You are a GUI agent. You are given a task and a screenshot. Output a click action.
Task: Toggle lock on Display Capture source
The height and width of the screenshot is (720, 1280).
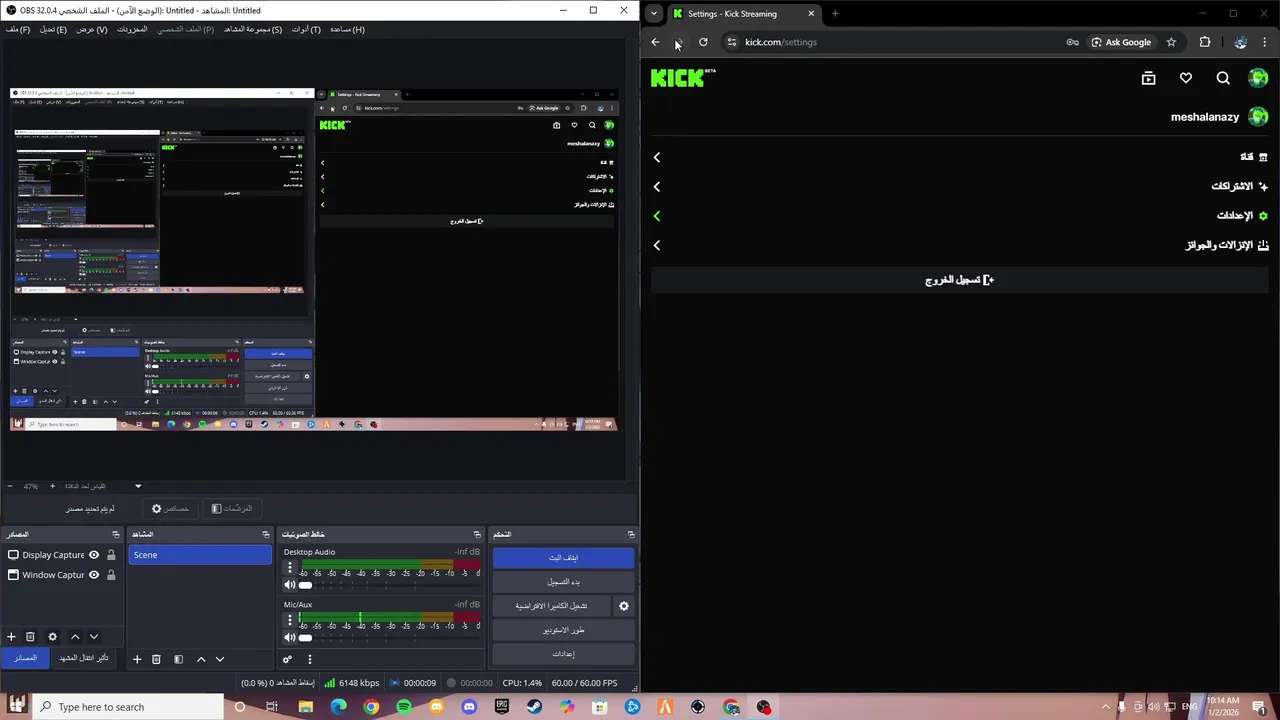(111, 555)
